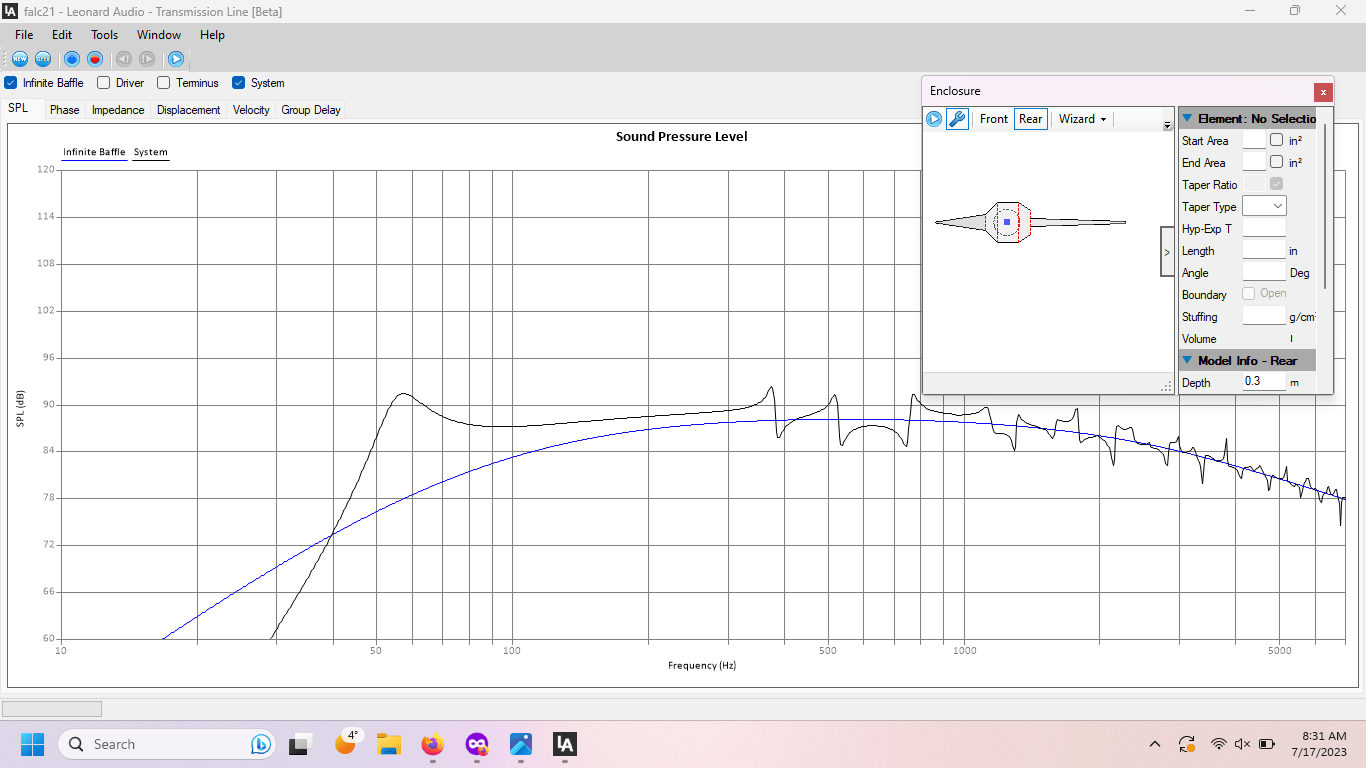Click the muted volume tray icon
The image size is (1366, 768).
1242,744
